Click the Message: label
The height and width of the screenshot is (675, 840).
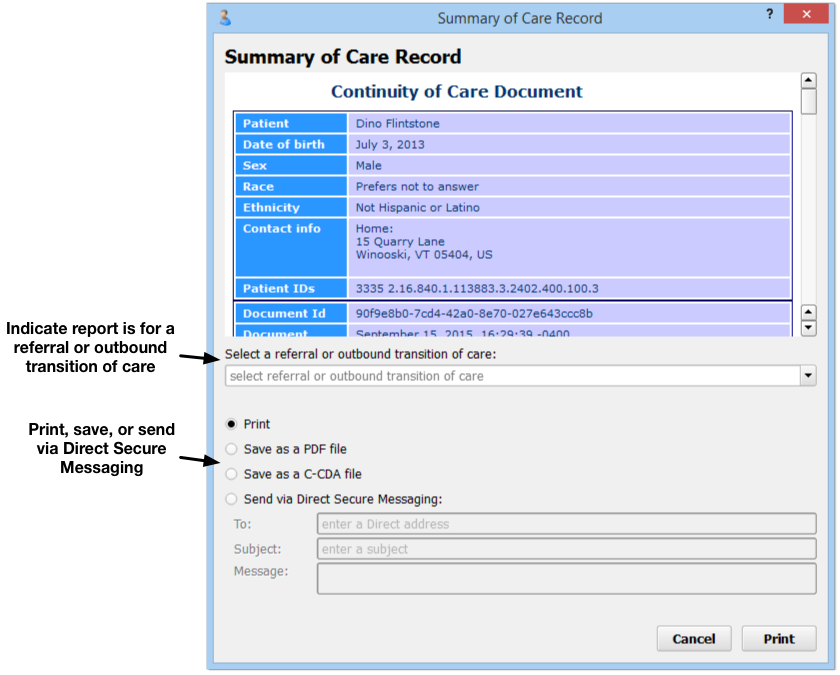(x=261, y=572)
